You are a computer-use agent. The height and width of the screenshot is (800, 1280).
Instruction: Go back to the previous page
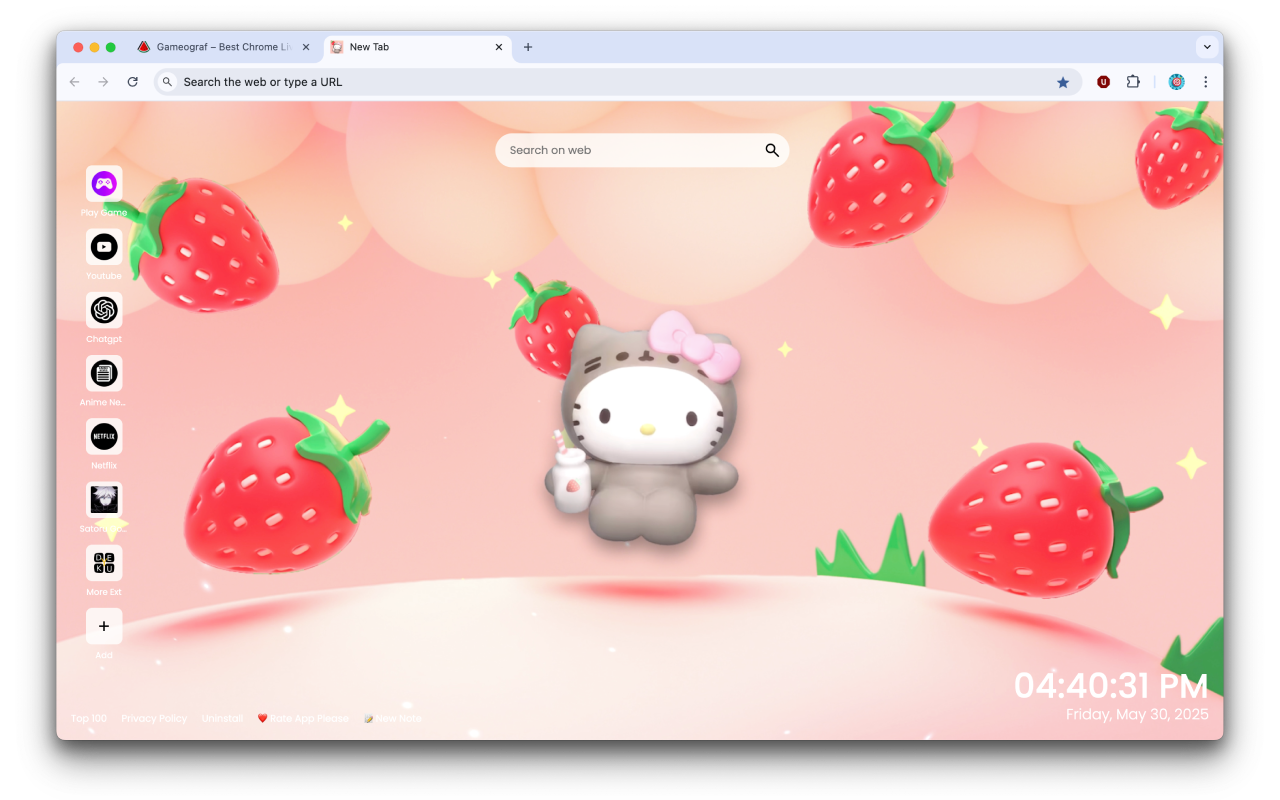tap(74, 82)
